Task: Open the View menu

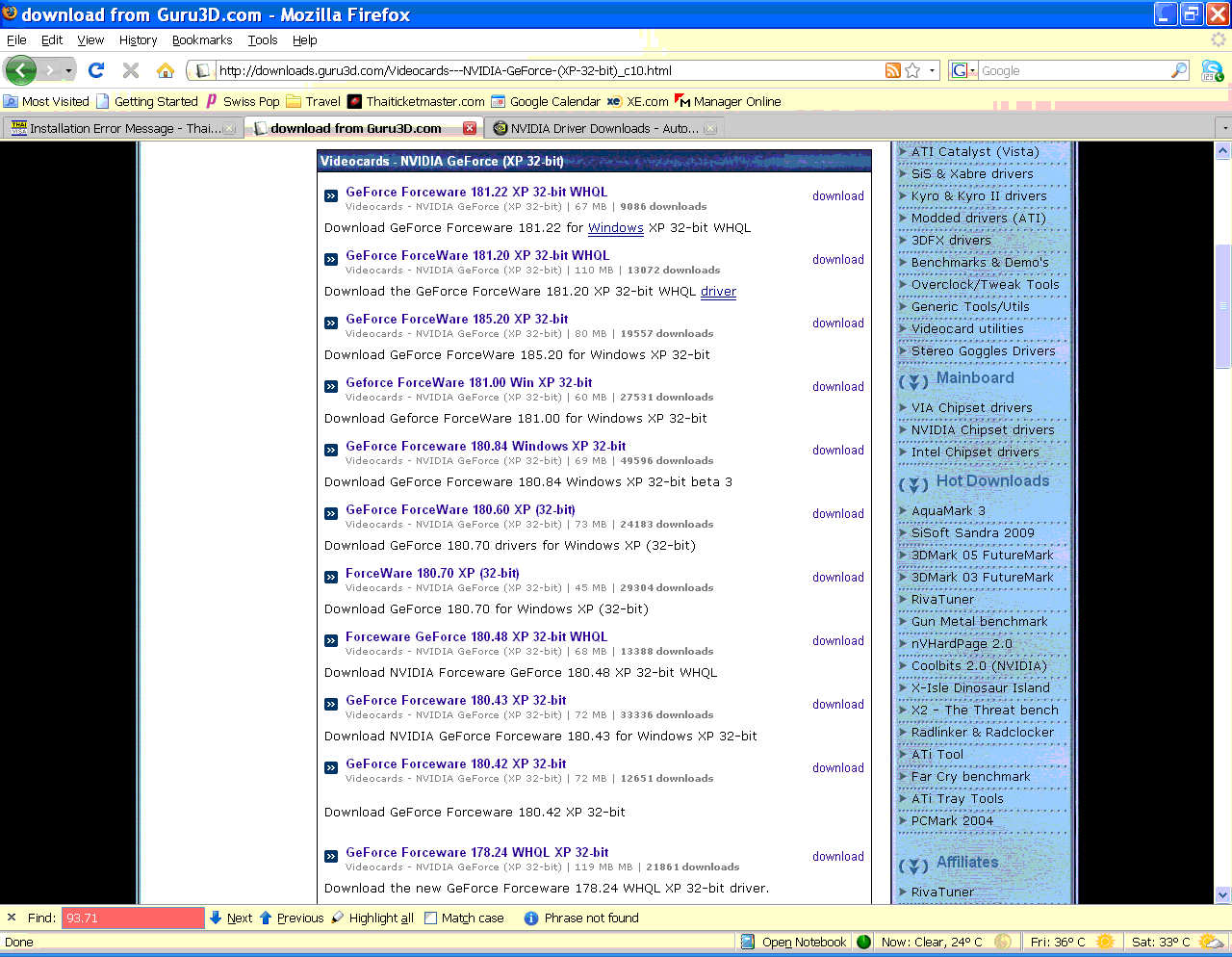Action: 90,40
